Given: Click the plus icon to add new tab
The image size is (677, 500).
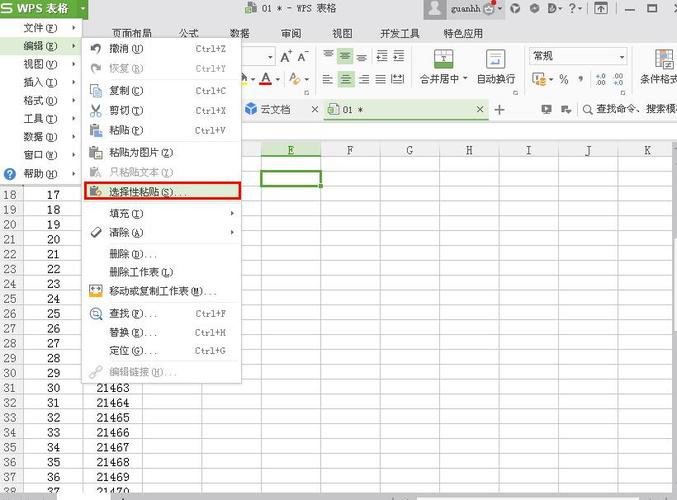Looking at the screenshot, I should coord(499,110).
